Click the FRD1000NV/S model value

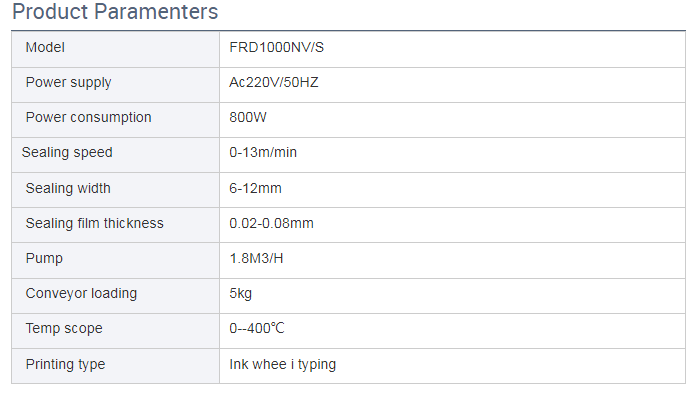tap(276, 47)
